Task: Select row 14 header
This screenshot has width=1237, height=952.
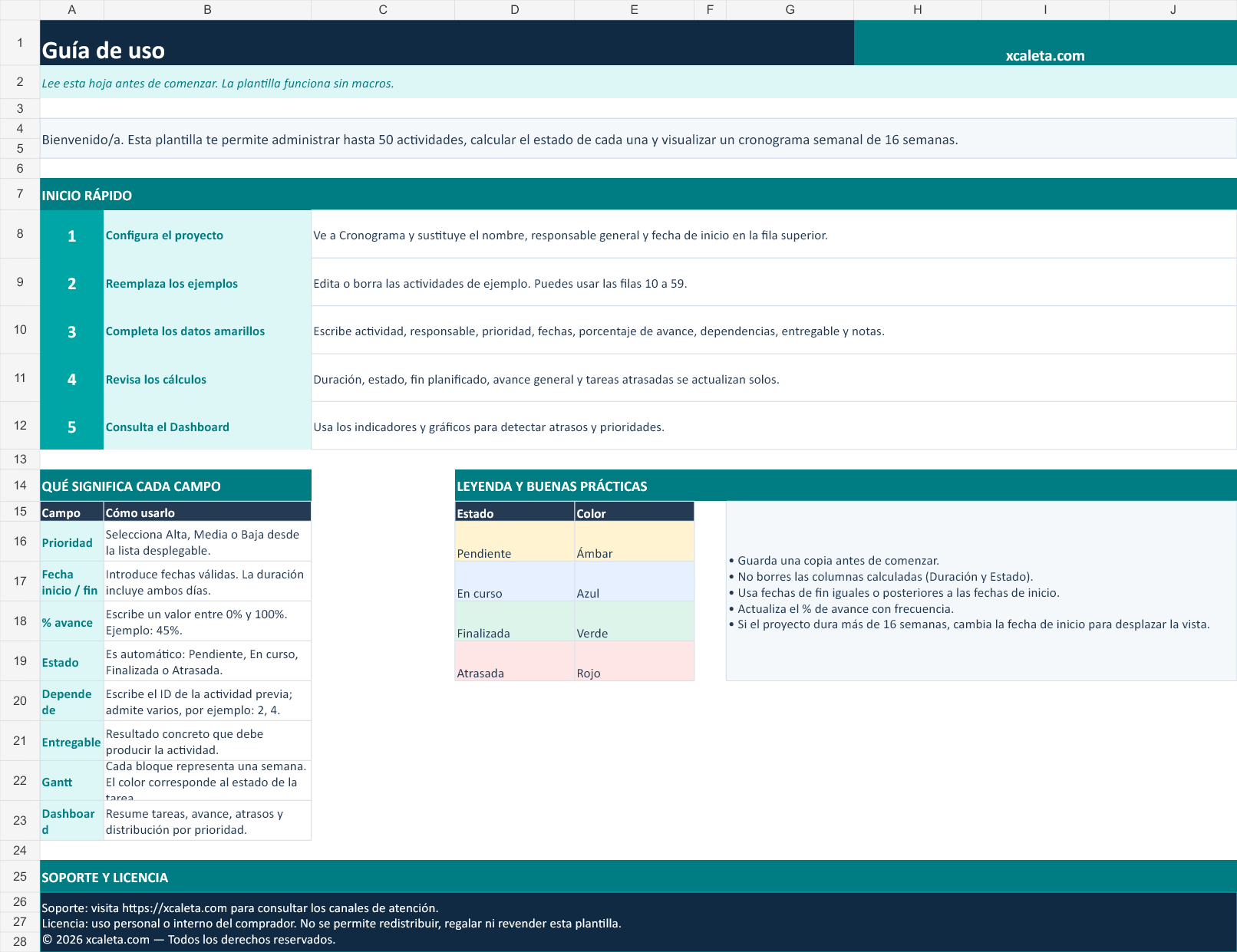Action: [20, 486]
